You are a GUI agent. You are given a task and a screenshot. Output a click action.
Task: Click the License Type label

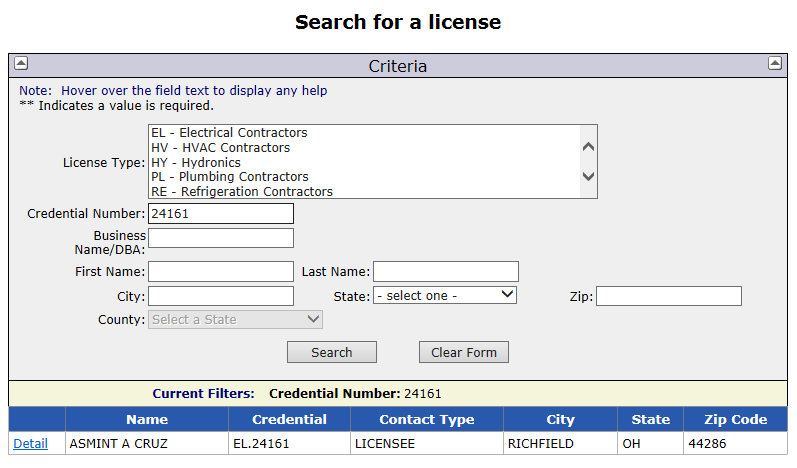(104, 163)
